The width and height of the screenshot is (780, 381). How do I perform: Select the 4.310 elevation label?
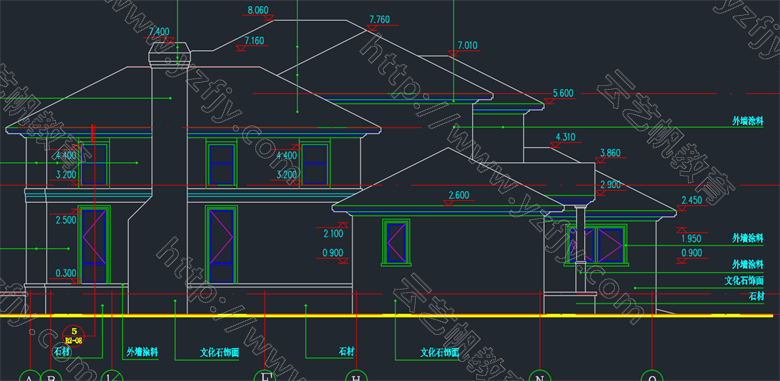(565, 137)
